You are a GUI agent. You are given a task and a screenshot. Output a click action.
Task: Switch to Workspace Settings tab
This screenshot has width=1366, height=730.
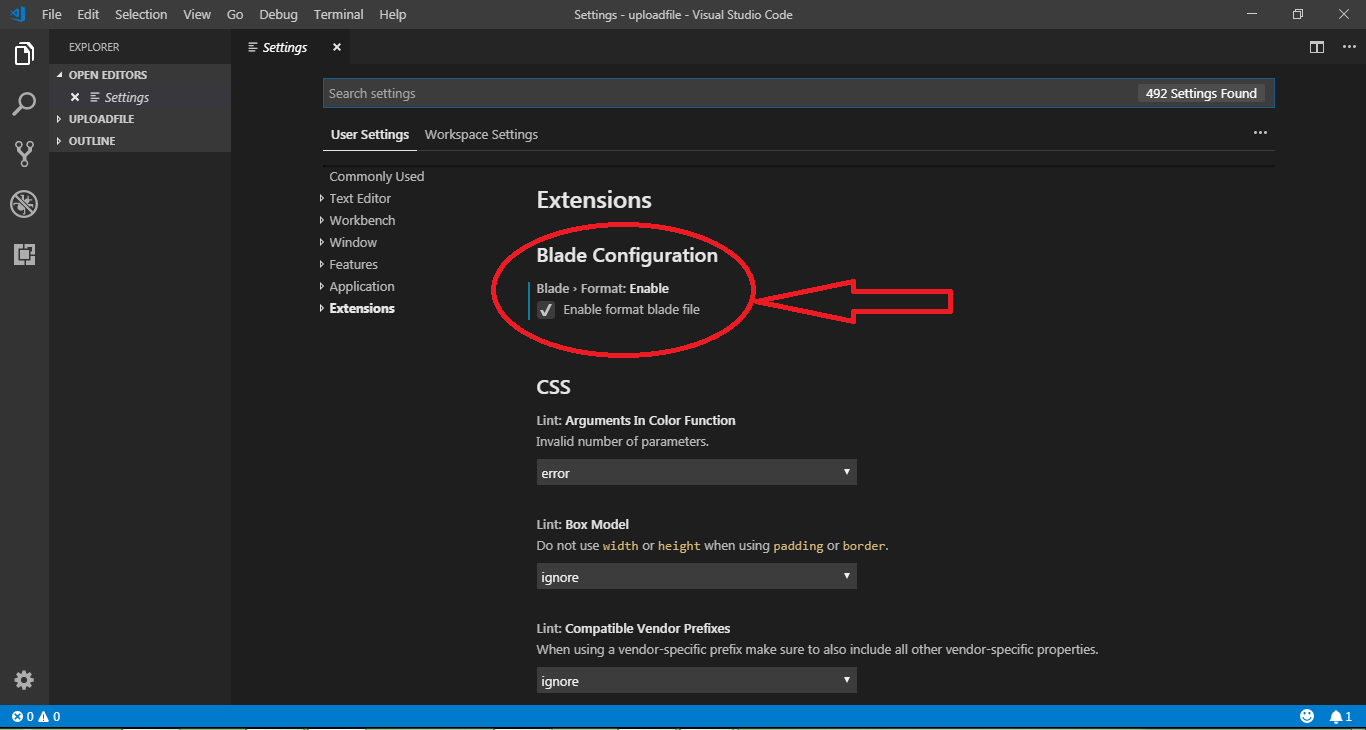[481, 134]
